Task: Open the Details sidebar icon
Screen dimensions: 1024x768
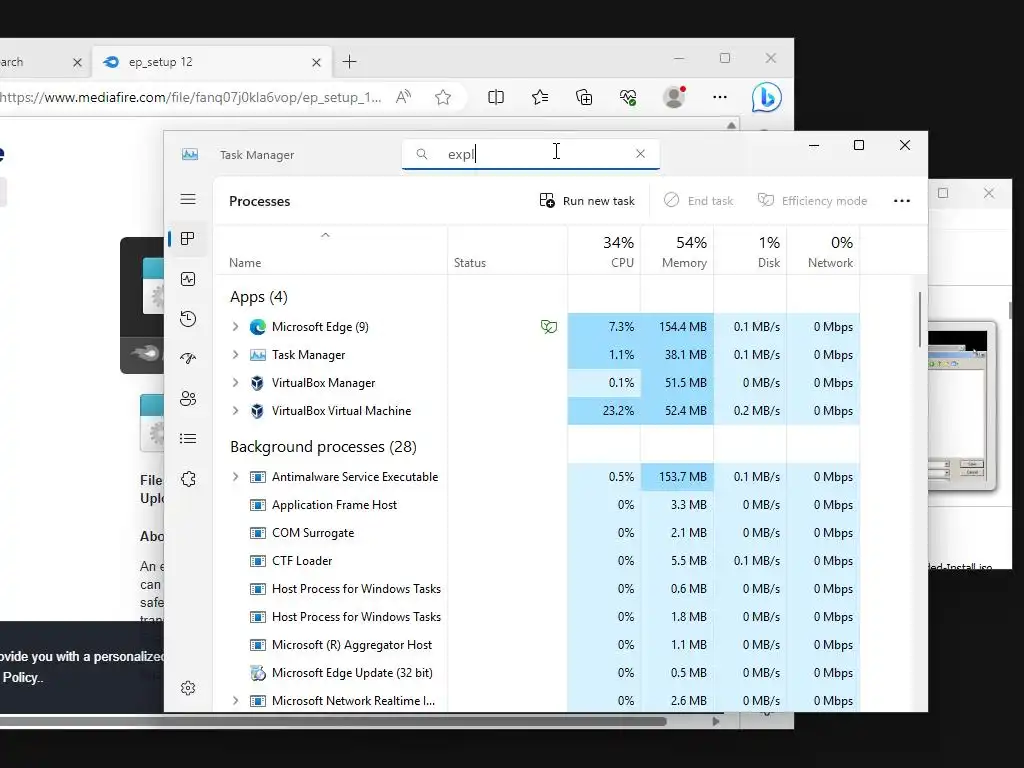Action: click(188, 438)
